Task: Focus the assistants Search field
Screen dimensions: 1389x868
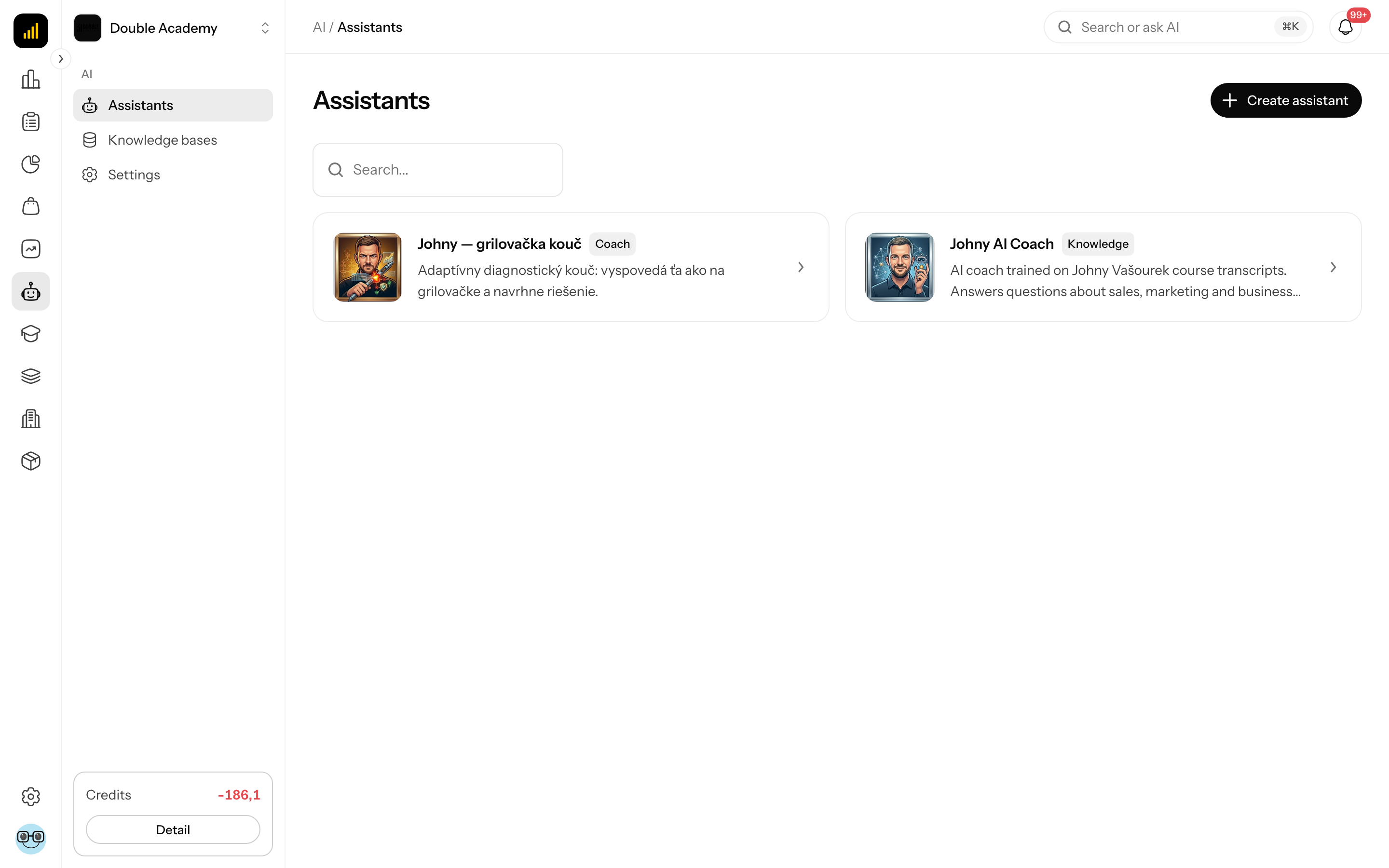Action: [437, 170]
